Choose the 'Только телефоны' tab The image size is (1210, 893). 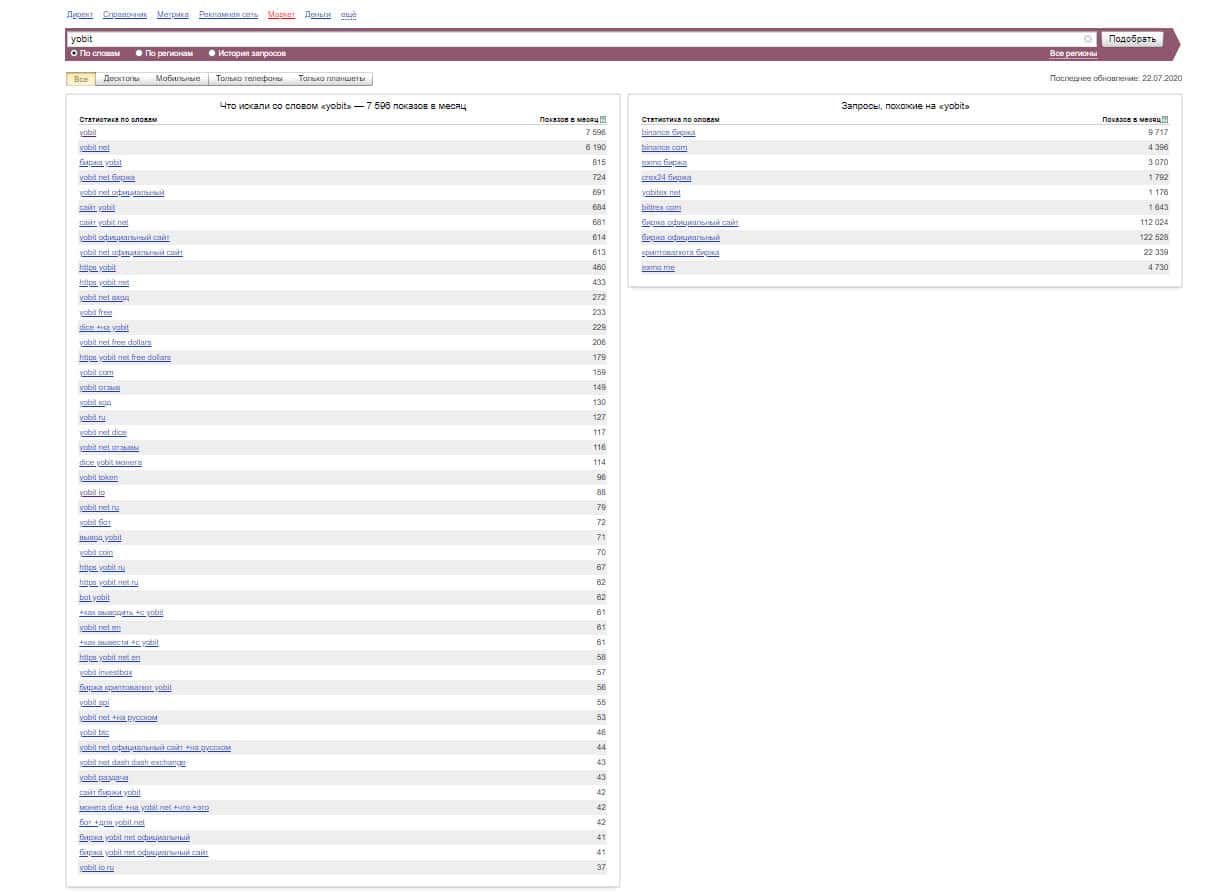(x=249, y=78)
